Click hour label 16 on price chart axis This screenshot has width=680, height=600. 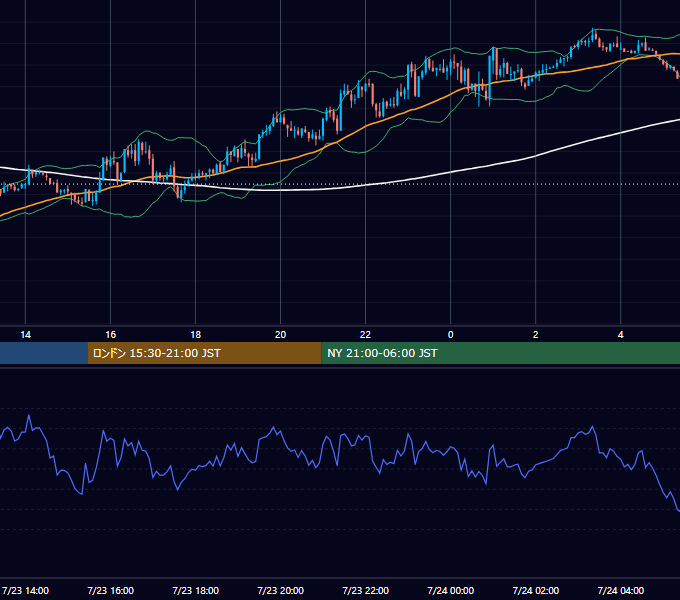pos(111,335)
